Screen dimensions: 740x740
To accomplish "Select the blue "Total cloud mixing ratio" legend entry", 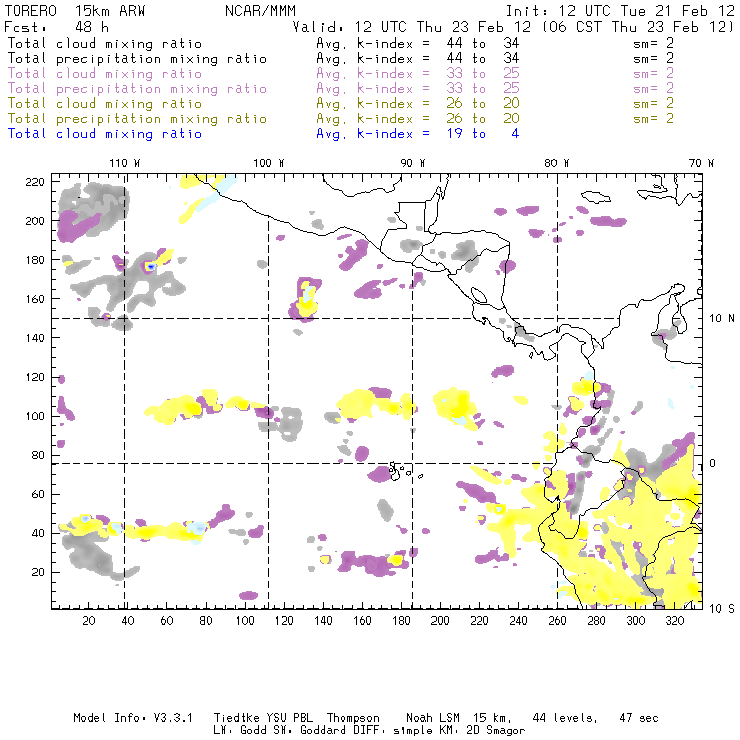I will [105, 134].
